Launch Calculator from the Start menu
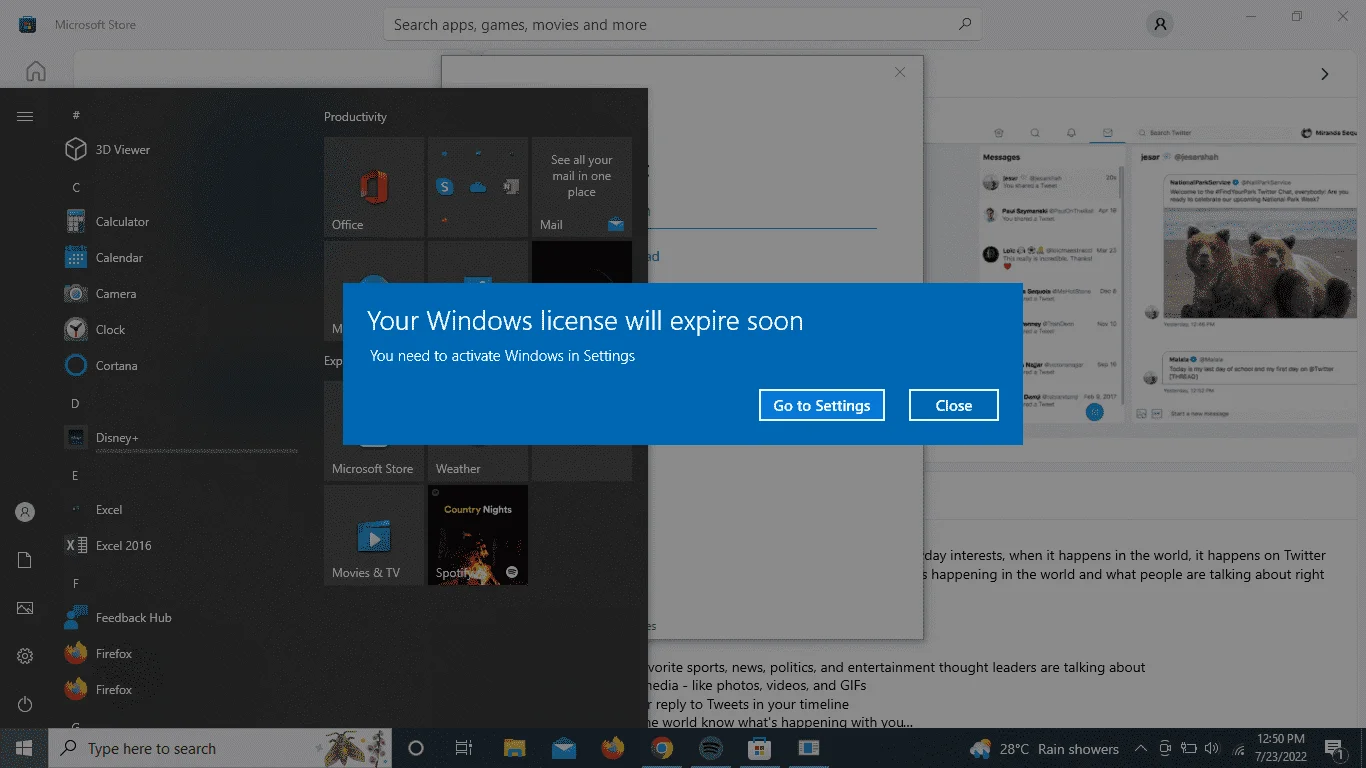This screenshot has height=768, width=1366. coord(180,222)
